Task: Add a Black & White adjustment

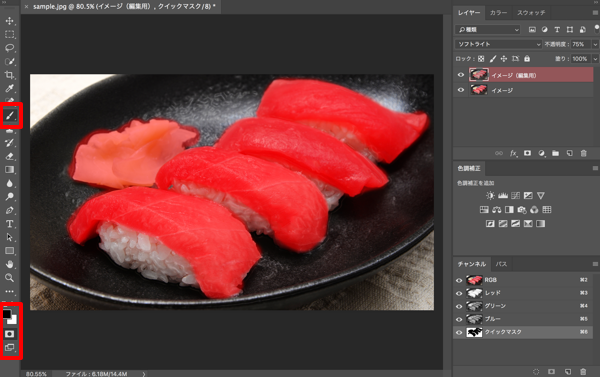Action: (509, 210)
